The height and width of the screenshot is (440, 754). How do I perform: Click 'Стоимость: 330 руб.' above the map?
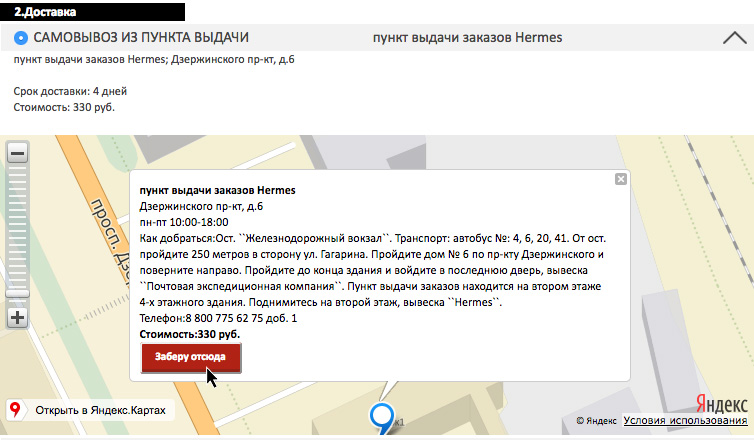(x=64, y=107)
